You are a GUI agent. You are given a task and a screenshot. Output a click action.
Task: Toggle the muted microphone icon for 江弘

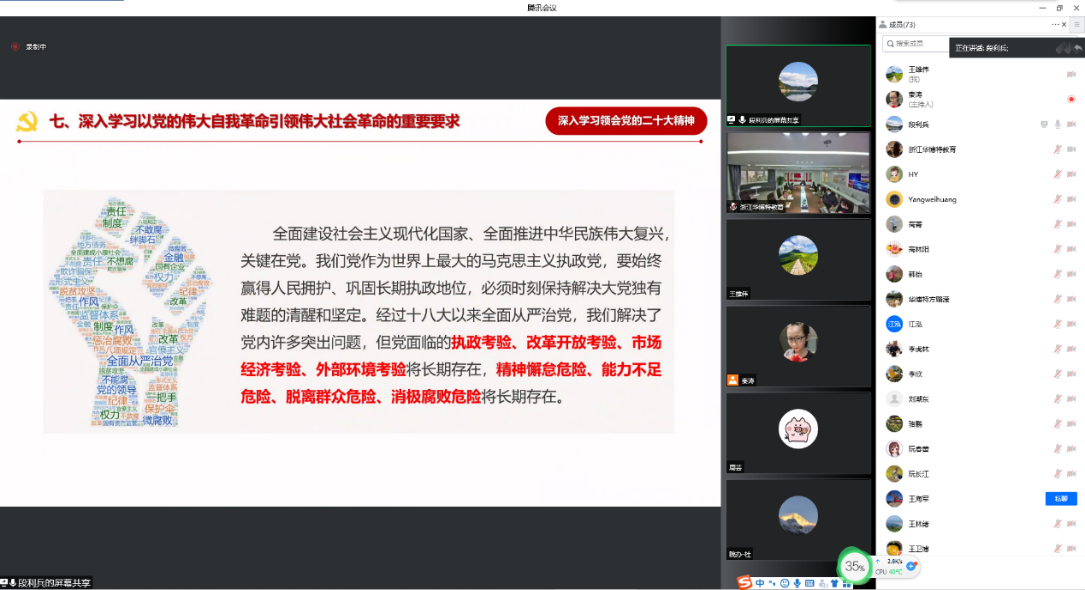1057,324
